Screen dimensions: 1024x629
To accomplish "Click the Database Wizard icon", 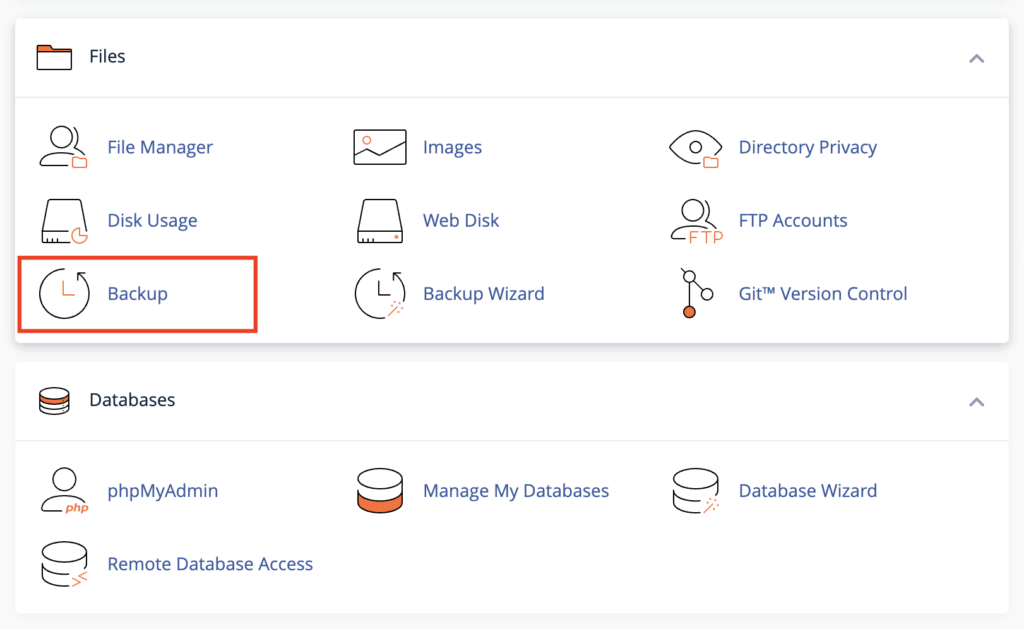I will coord(694,490).
